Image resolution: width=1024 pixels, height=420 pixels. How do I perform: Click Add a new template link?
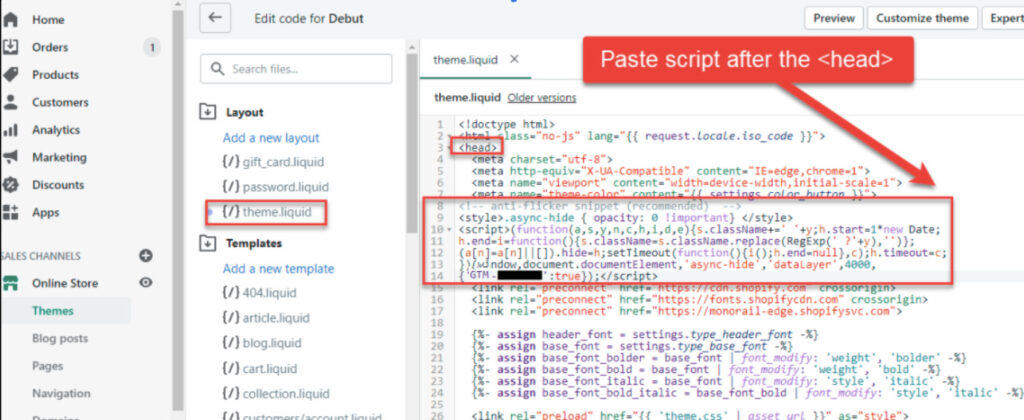tap(278, 268)
